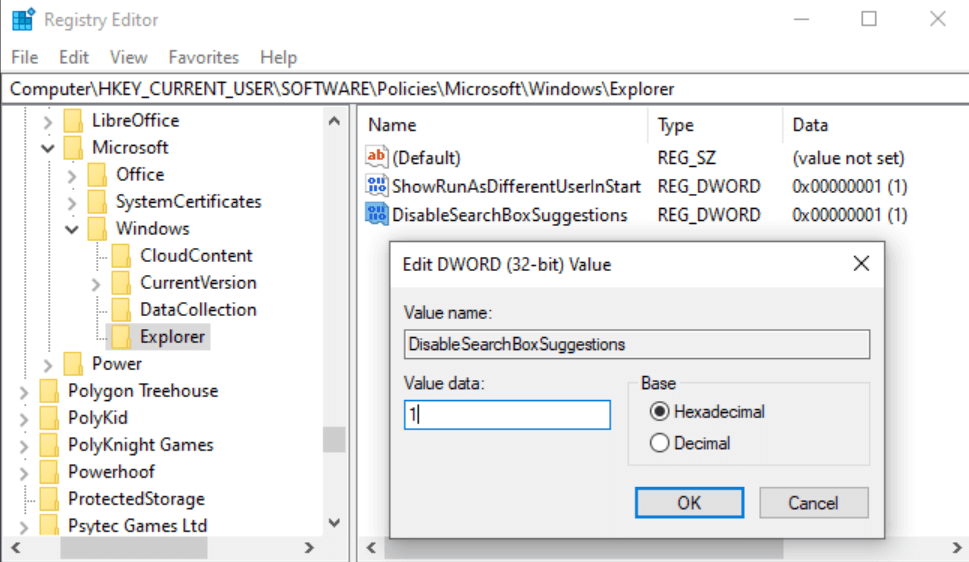
Task: Open the View menu
Action: 129,57
